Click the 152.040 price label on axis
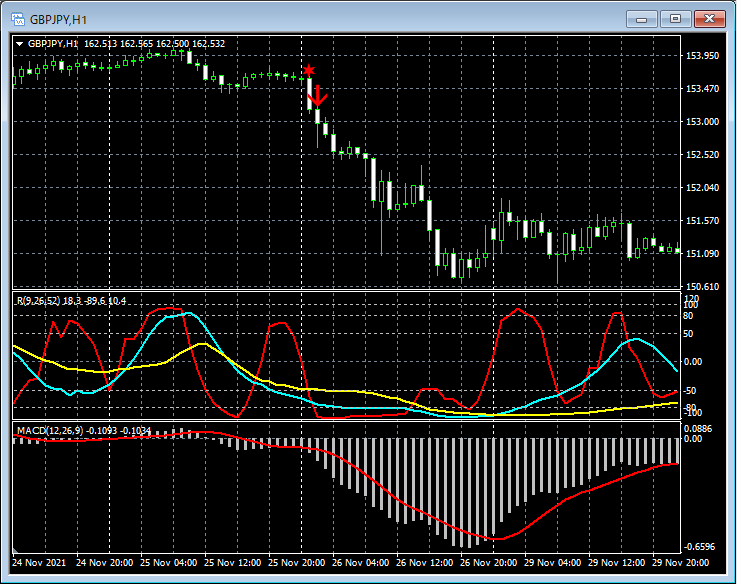This screenshot has height=584, width=738. [x=704, y=188]
